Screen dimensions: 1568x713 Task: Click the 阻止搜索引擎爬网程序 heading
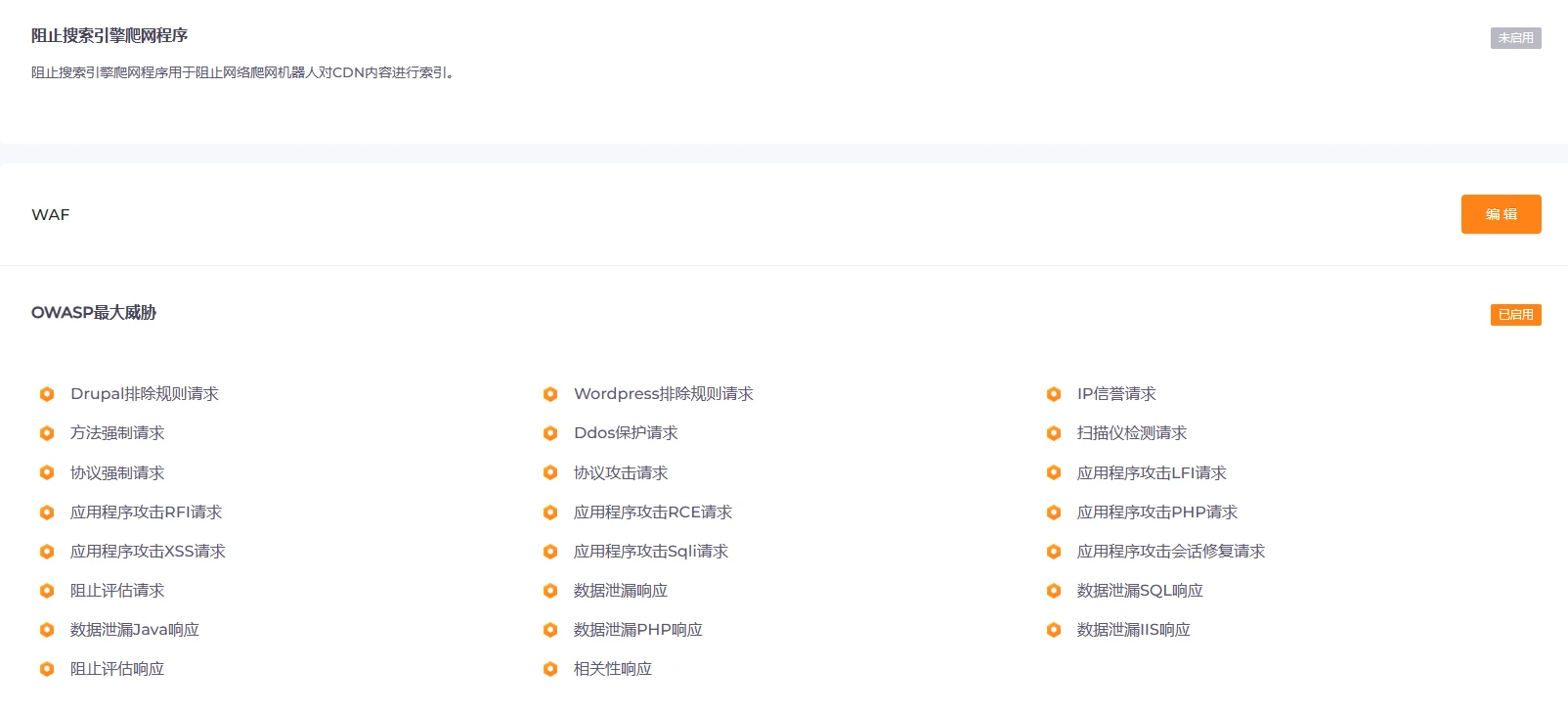tap(109, 36)
